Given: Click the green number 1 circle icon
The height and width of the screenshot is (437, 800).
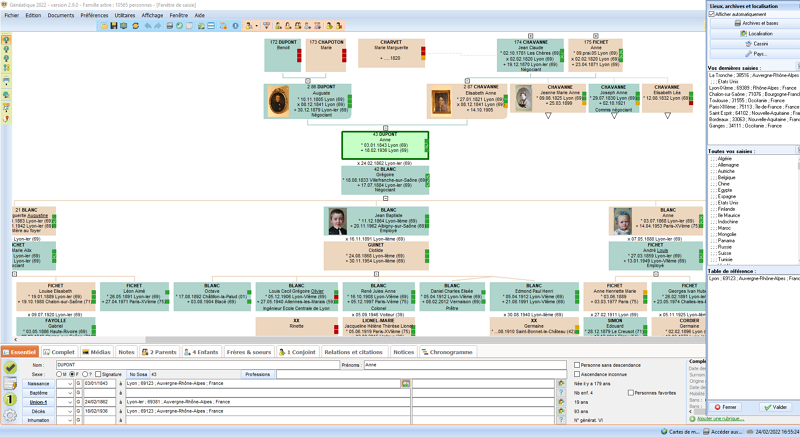Looking at the screenshot, I should (x=10, y=399).
